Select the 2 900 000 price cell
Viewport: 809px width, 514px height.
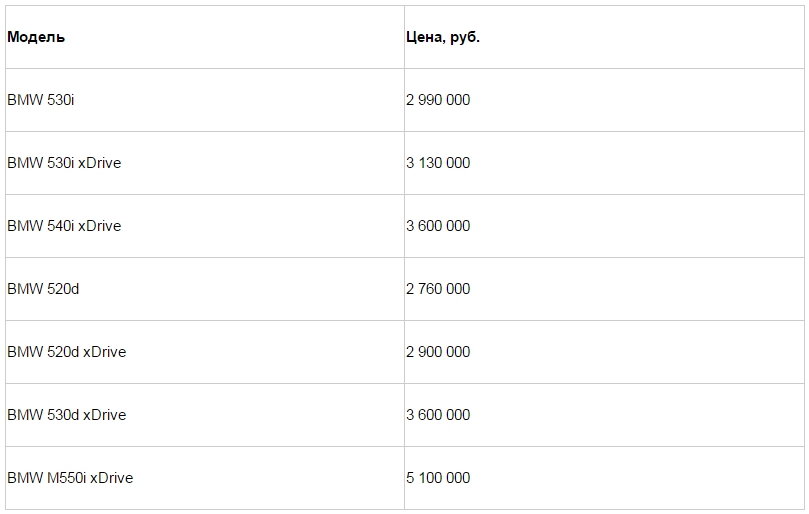(604, 352)
